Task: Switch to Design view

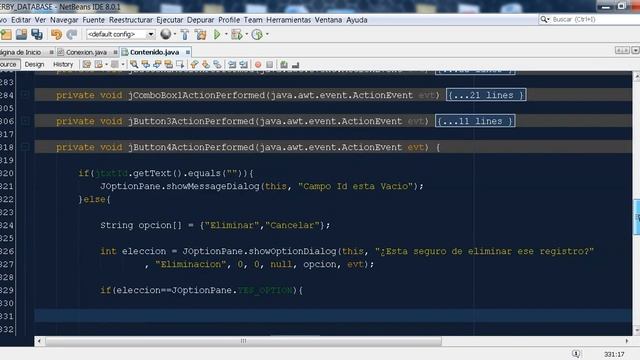Action: pos(34,64)
